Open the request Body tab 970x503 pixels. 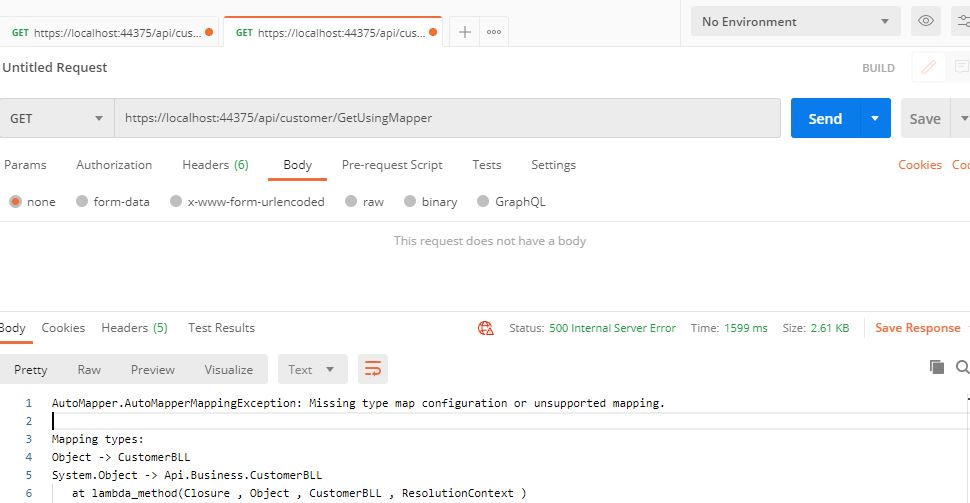pyautogui.click(x=298, y=165)
